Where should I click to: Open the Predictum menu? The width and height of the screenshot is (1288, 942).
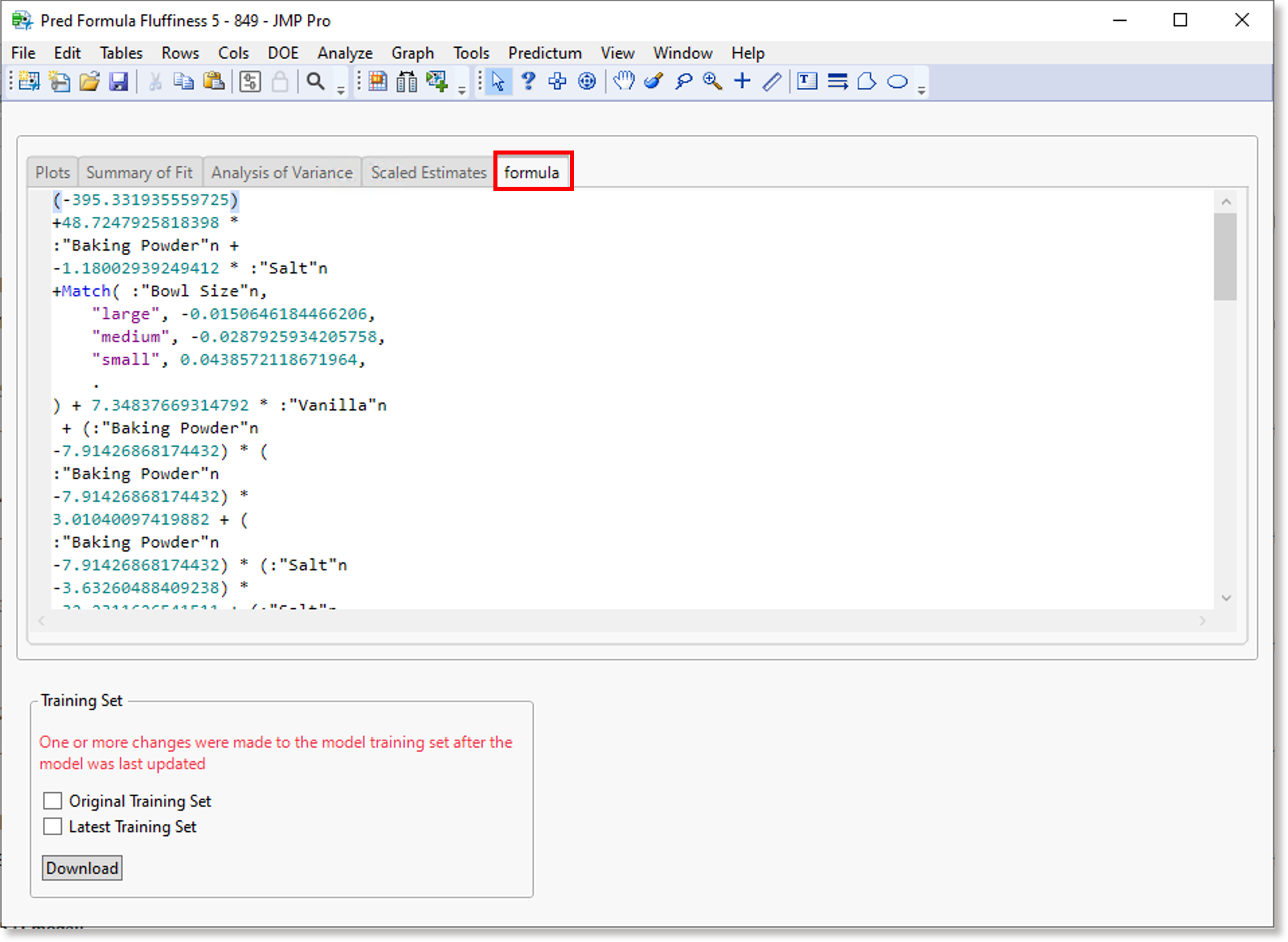click(x=545, y=53)
